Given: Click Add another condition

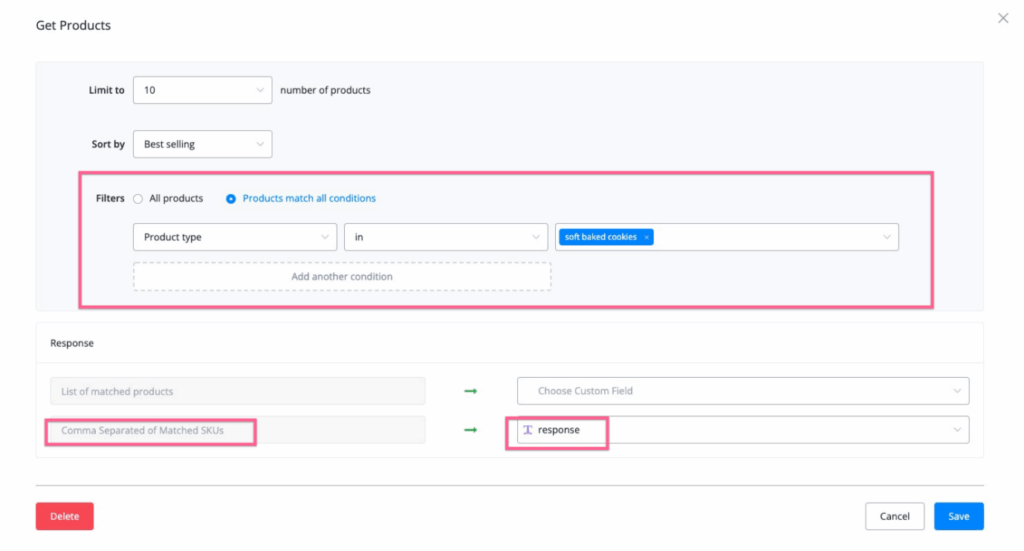Looking at the screenshot, I should coord(342,277).
